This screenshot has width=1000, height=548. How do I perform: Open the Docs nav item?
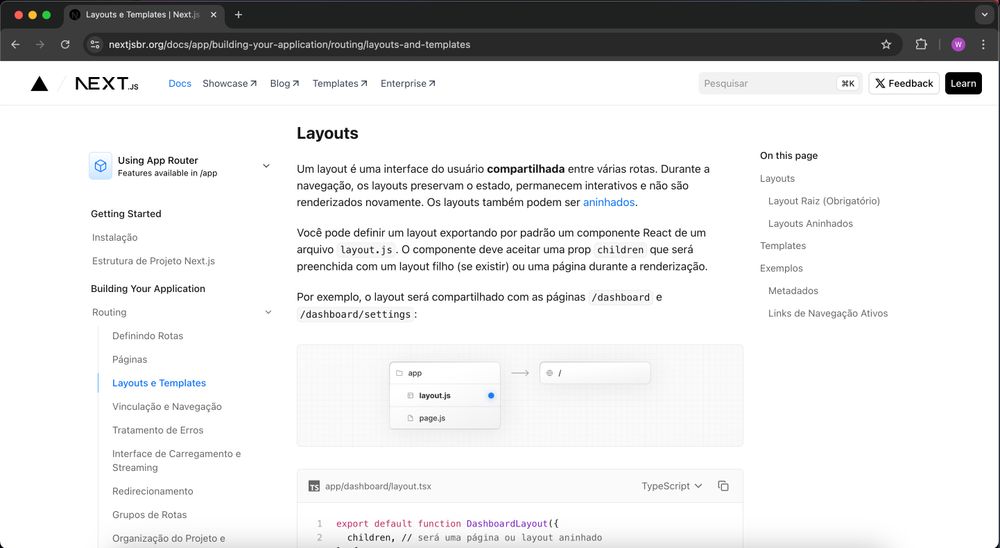click(x=180, y=84)
